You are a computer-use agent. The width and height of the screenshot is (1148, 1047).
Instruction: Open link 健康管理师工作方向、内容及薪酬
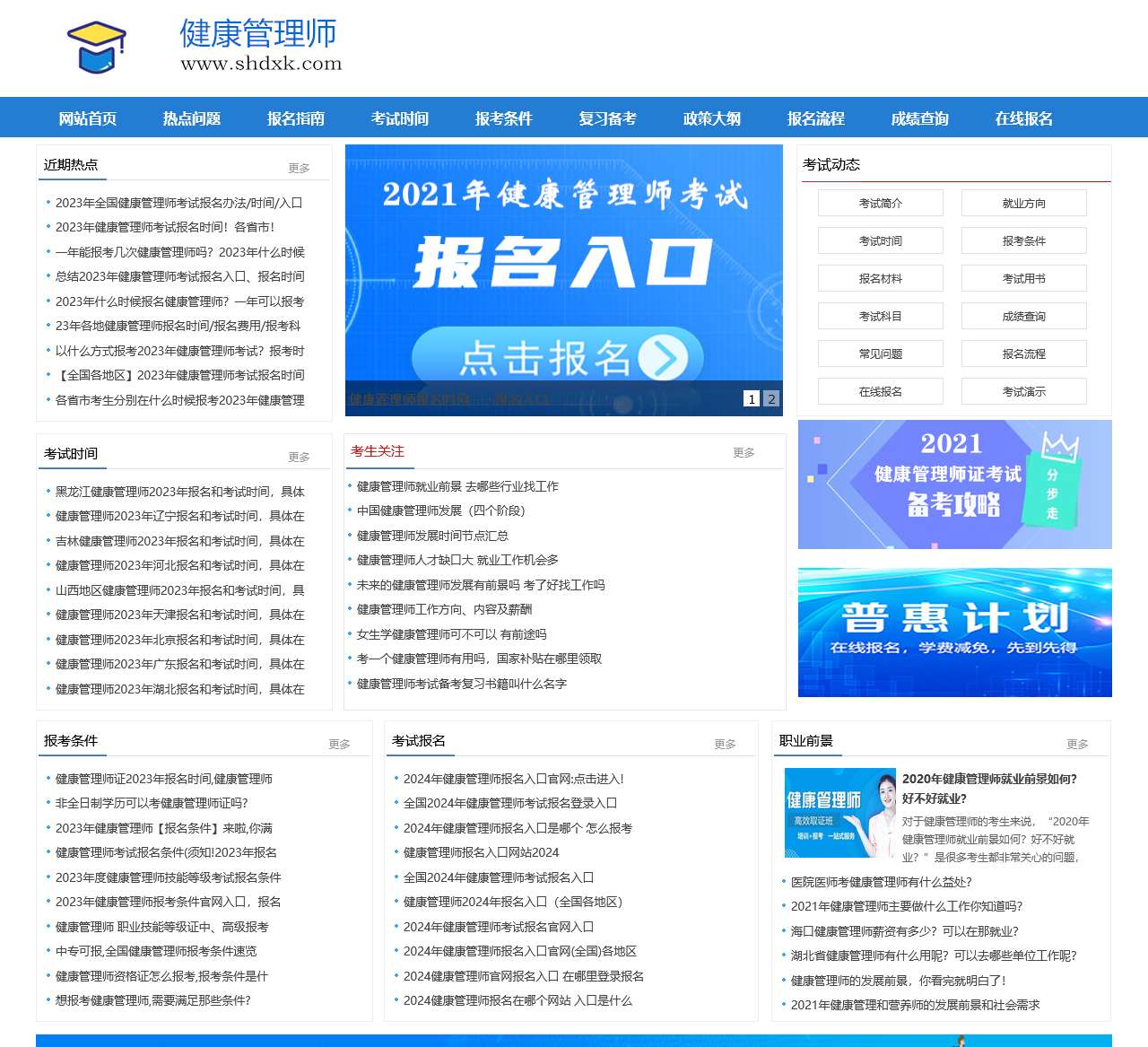tap(444, 609)
